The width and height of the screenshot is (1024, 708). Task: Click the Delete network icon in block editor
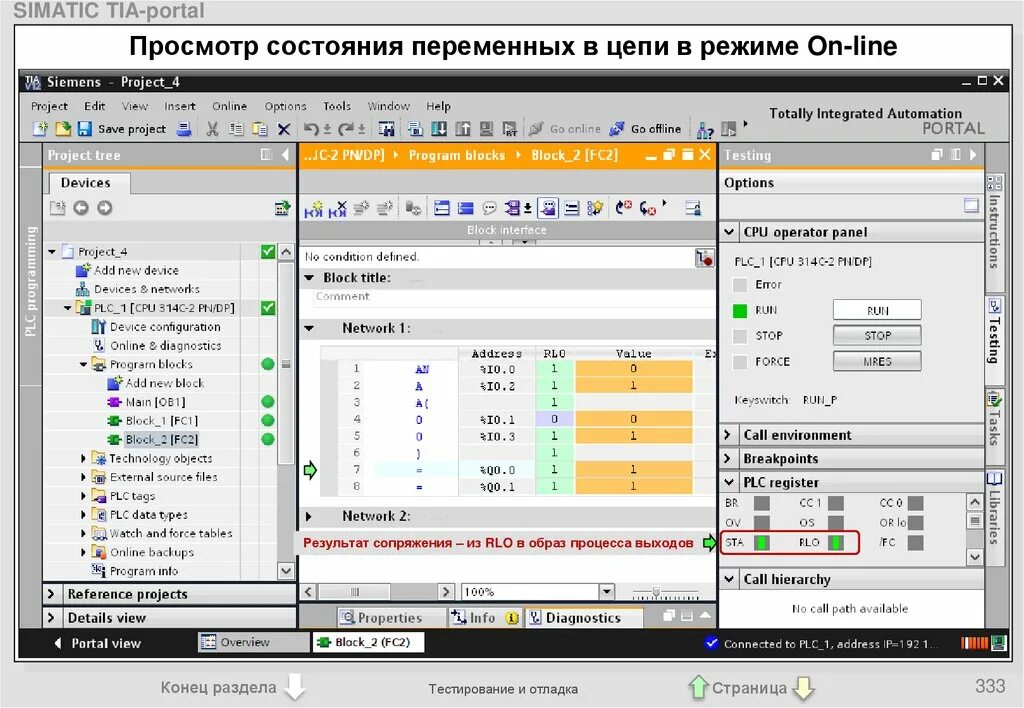click(x=338, y=208)
